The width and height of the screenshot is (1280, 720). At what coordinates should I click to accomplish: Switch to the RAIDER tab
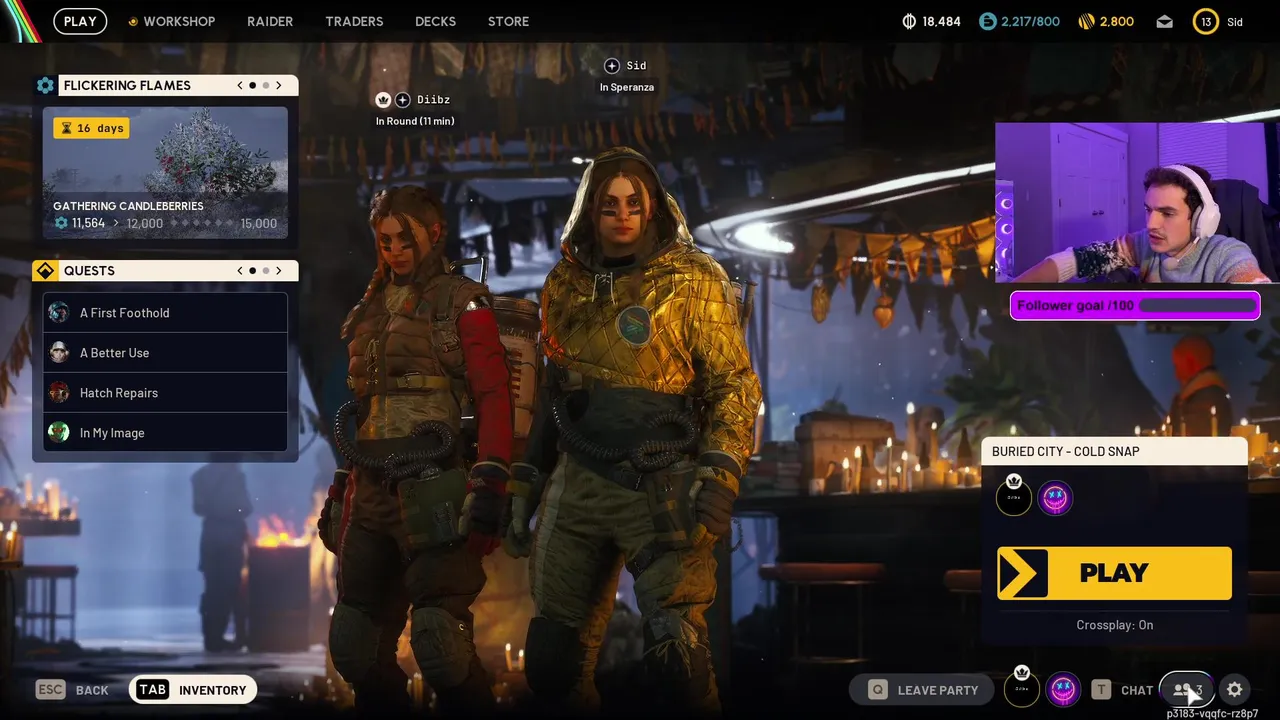point(270,21)
